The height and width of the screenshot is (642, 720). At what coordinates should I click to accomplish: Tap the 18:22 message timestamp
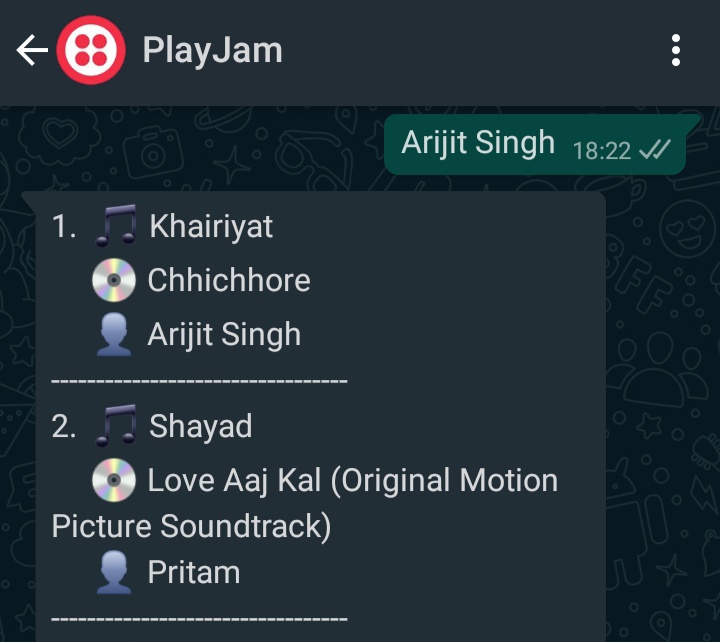pyautogui.click(x=602, y=151)
